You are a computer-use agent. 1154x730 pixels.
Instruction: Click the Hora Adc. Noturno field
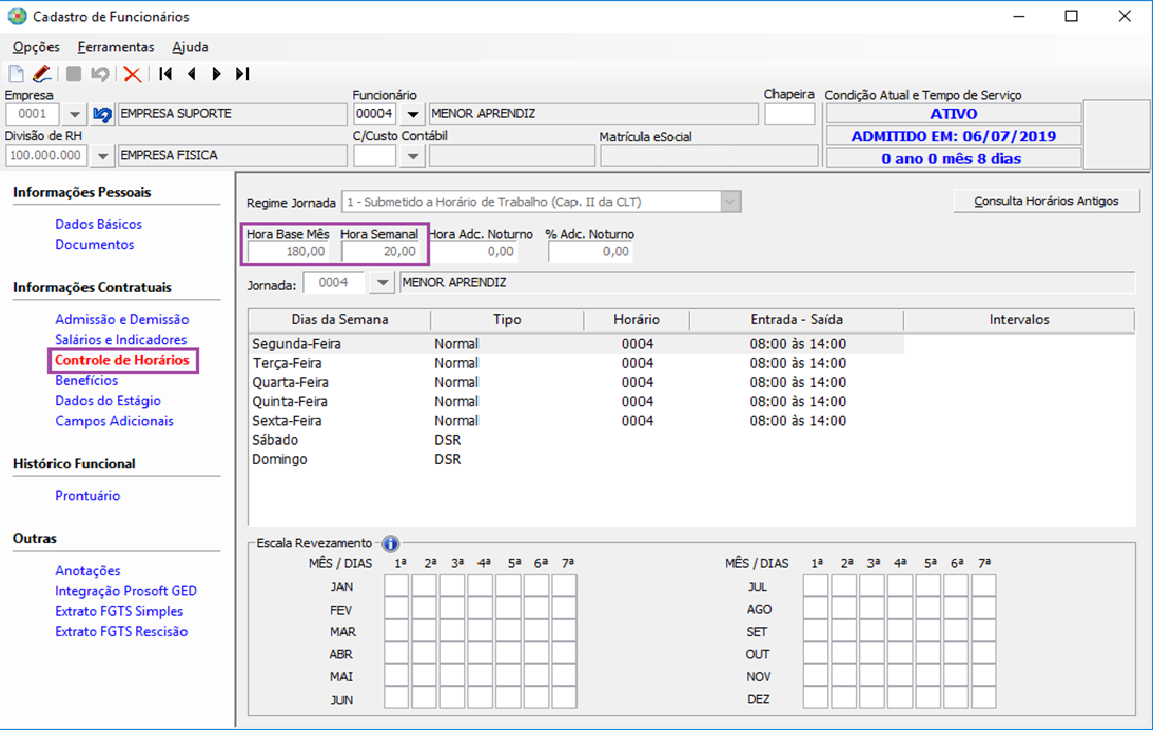(475, 252)
